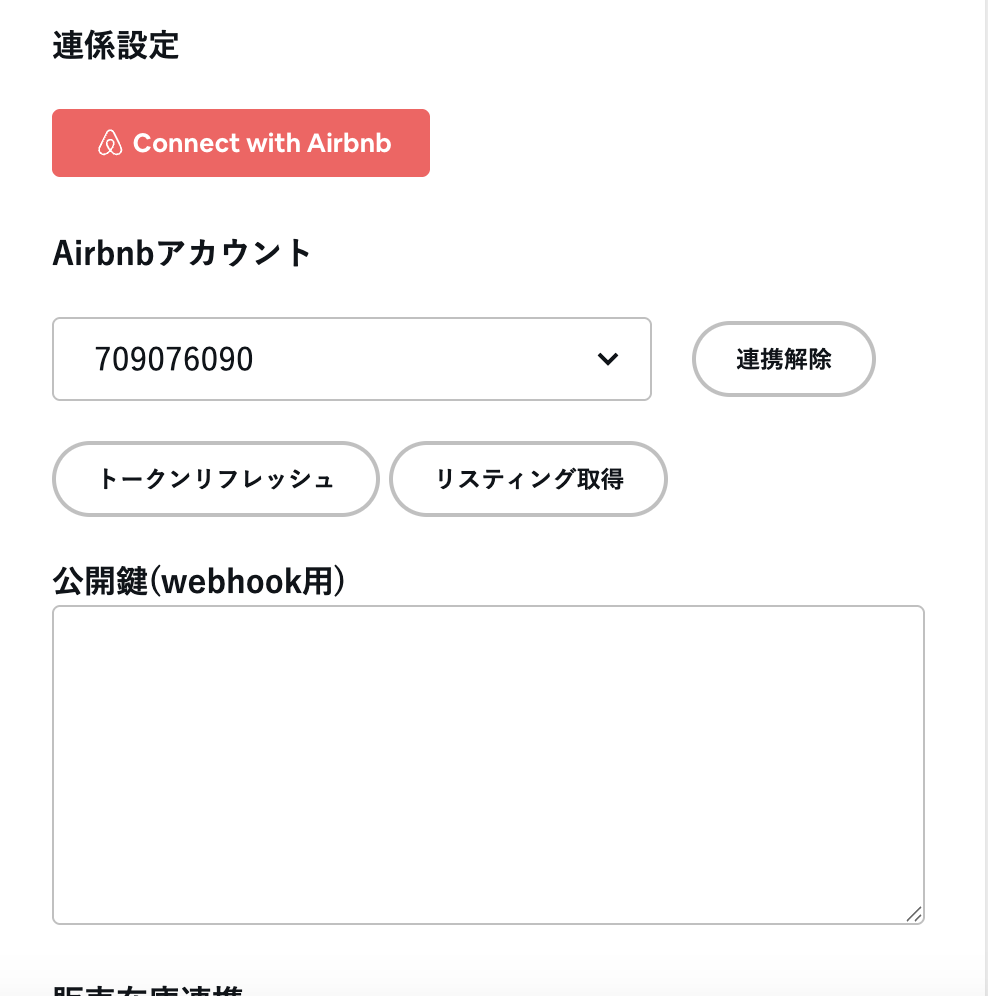Click the 公開鍵(webhook用) field label
Screen dimensions: 988x996
tap(198, 581)
